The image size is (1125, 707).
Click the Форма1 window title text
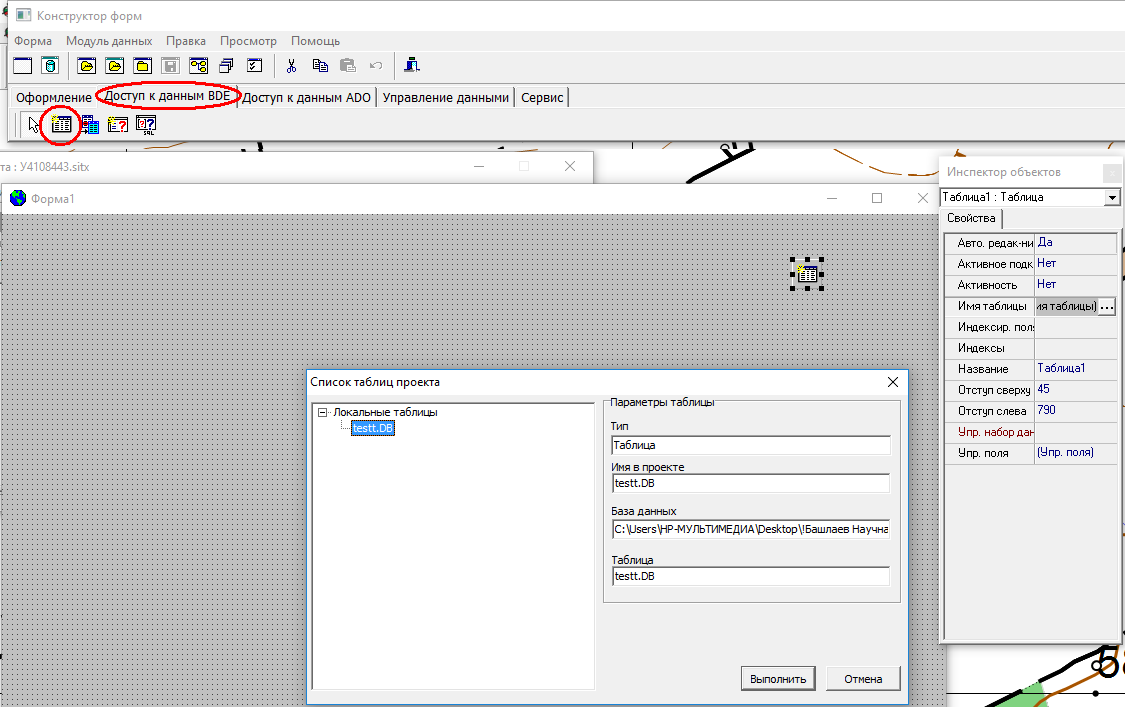[x=52, y=199]
